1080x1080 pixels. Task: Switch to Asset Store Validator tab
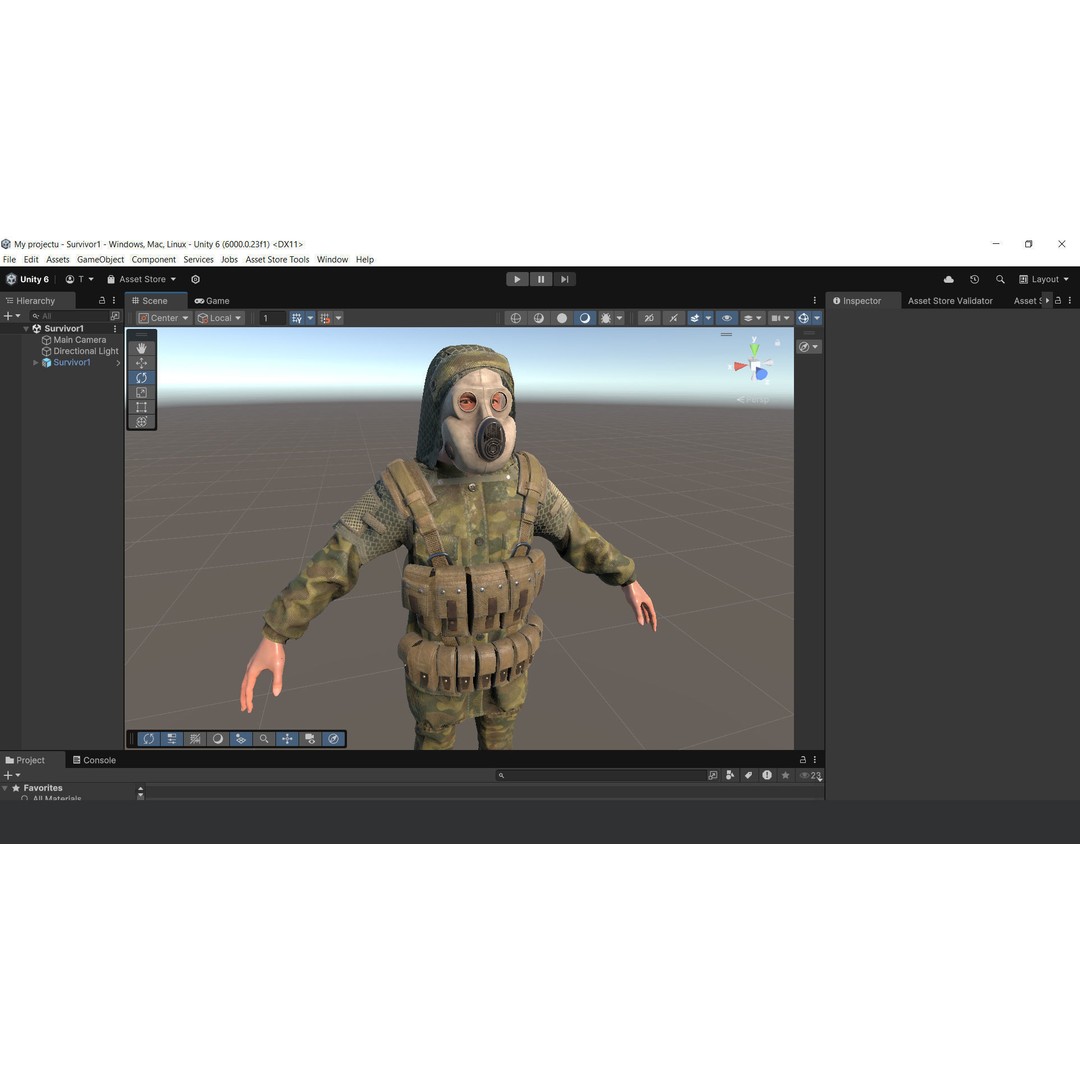point(950,301)
